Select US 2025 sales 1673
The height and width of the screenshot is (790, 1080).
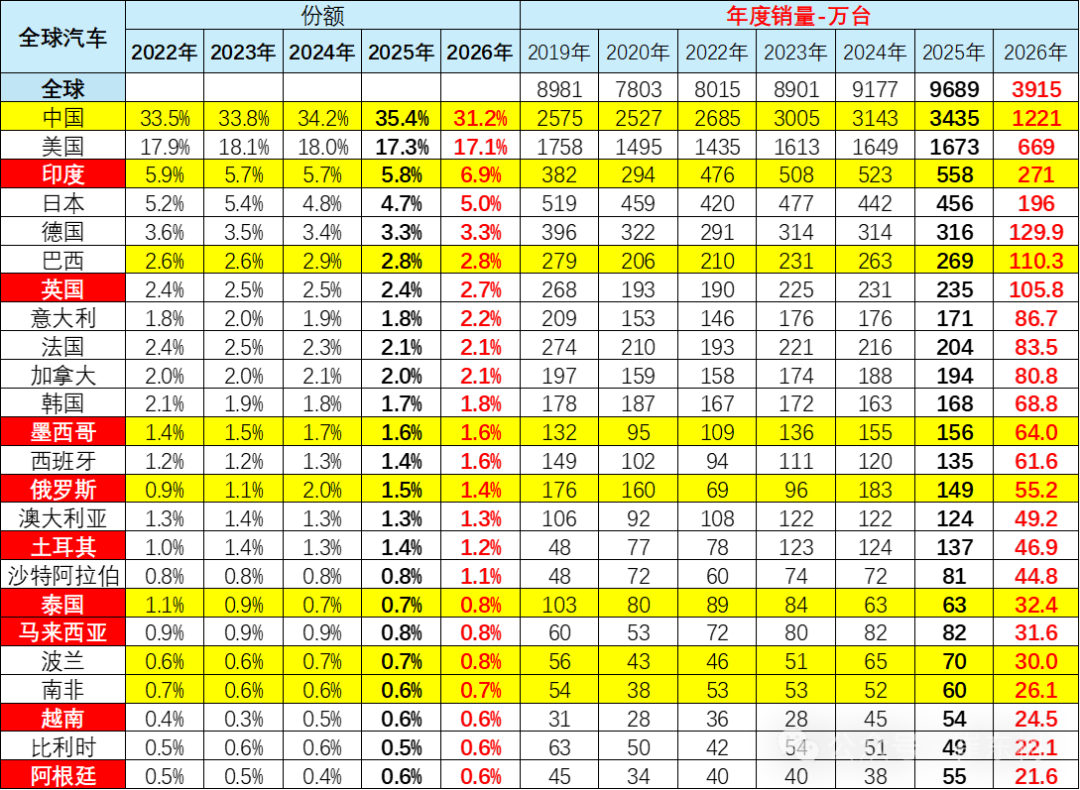pos(954,147)
